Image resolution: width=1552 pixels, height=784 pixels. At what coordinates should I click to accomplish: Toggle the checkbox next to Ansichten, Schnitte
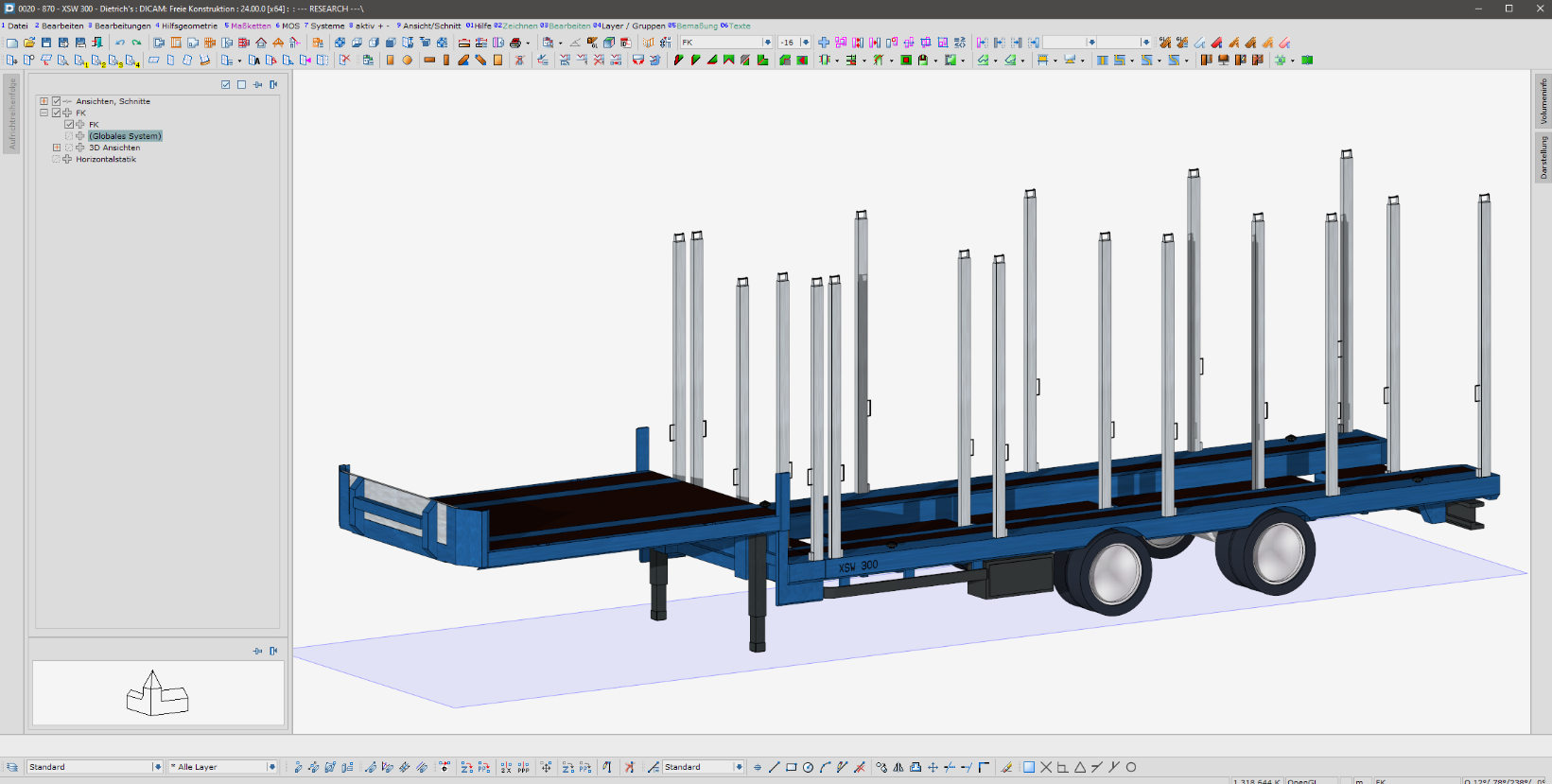(x=56, y=101)
